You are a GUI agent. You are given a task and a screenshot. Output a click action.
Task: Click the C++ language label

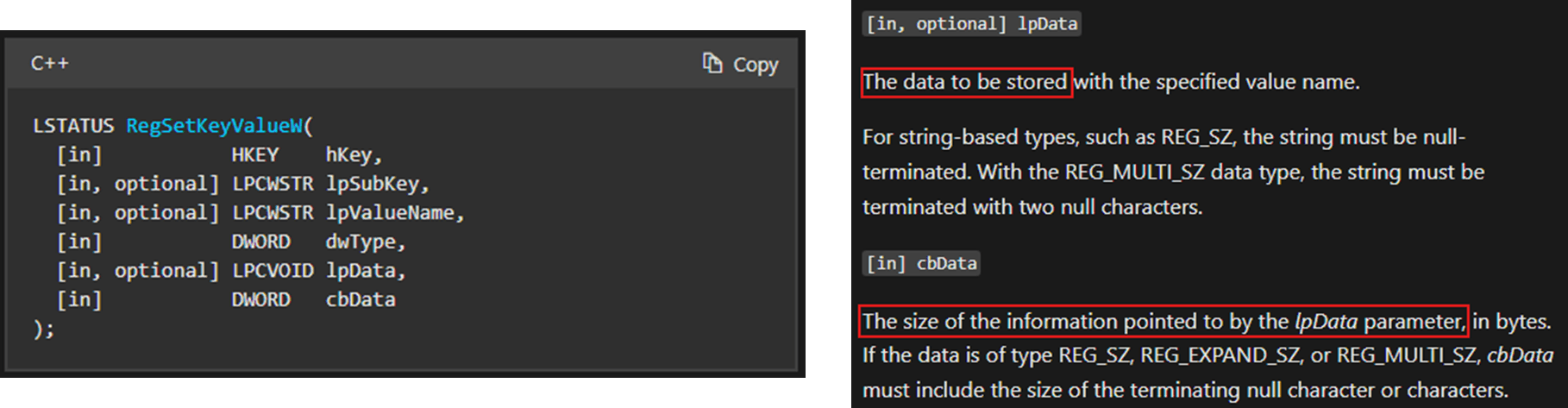tap(49, 63)
